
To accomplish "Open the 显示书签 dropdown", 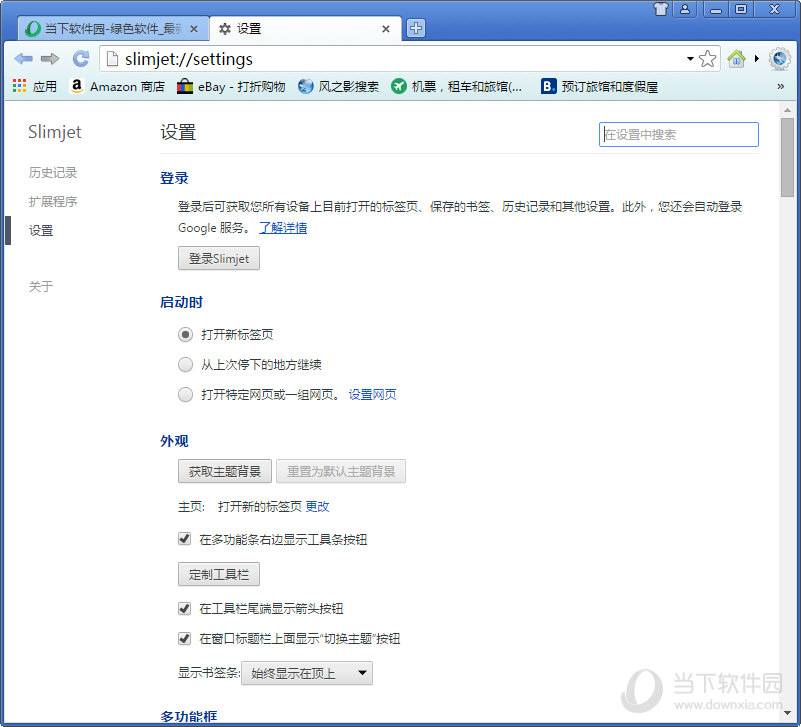I will [x=306, y=672].
